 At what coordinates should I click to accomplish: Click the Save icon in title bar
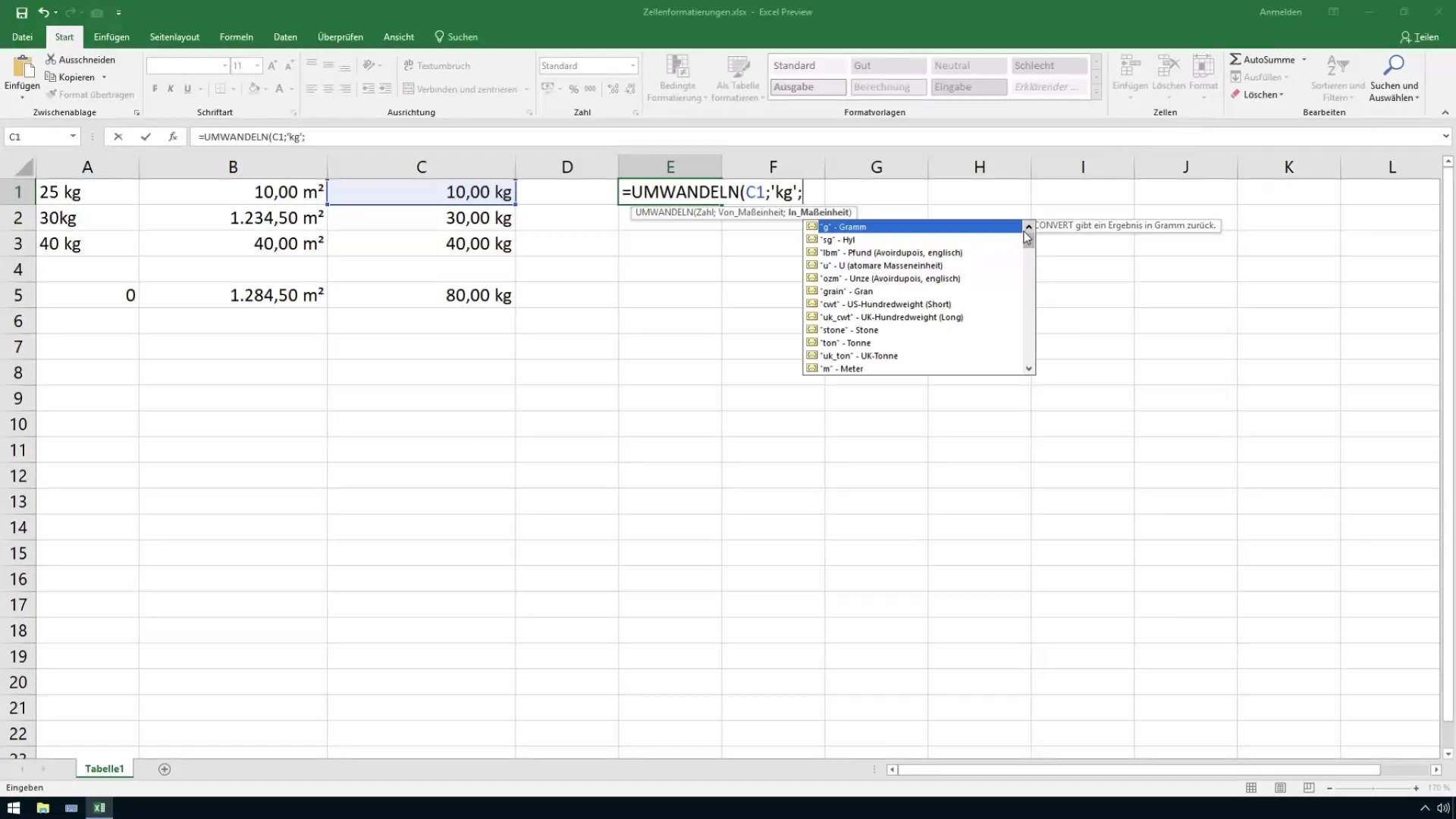click(x=21, y=12)
